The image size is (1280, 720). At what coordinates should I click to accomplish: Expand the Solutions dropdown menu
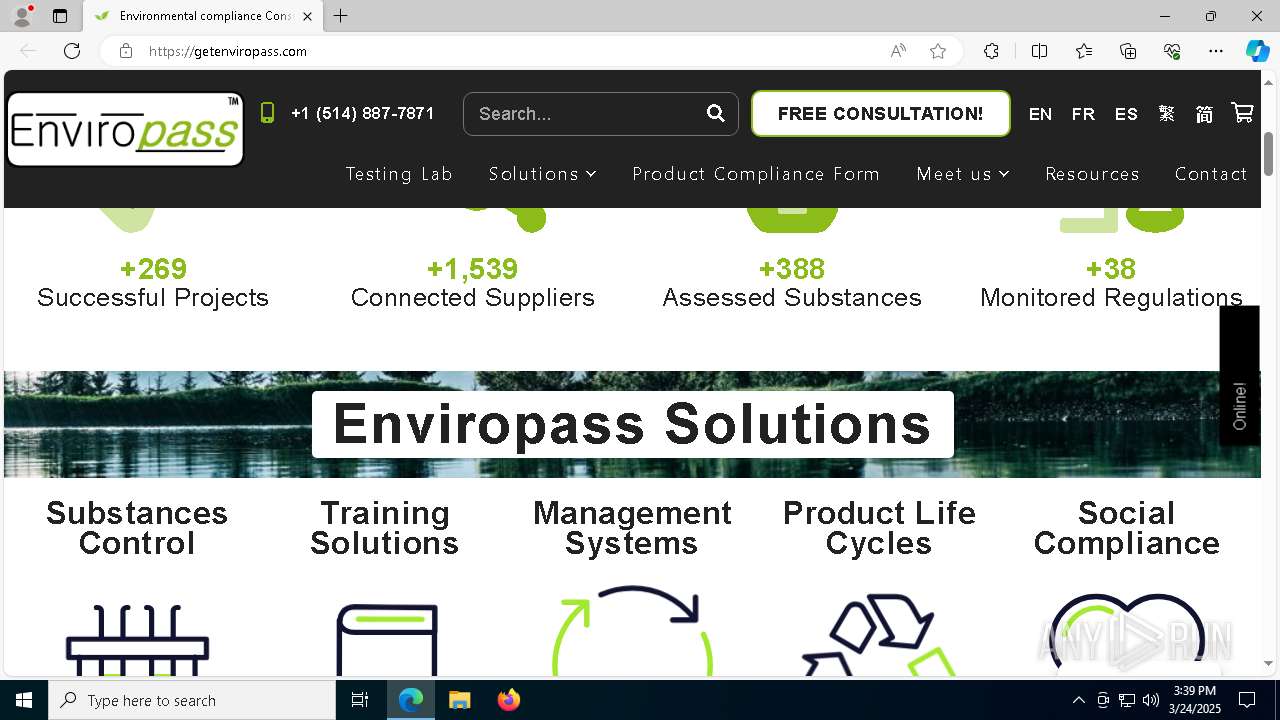542,174
